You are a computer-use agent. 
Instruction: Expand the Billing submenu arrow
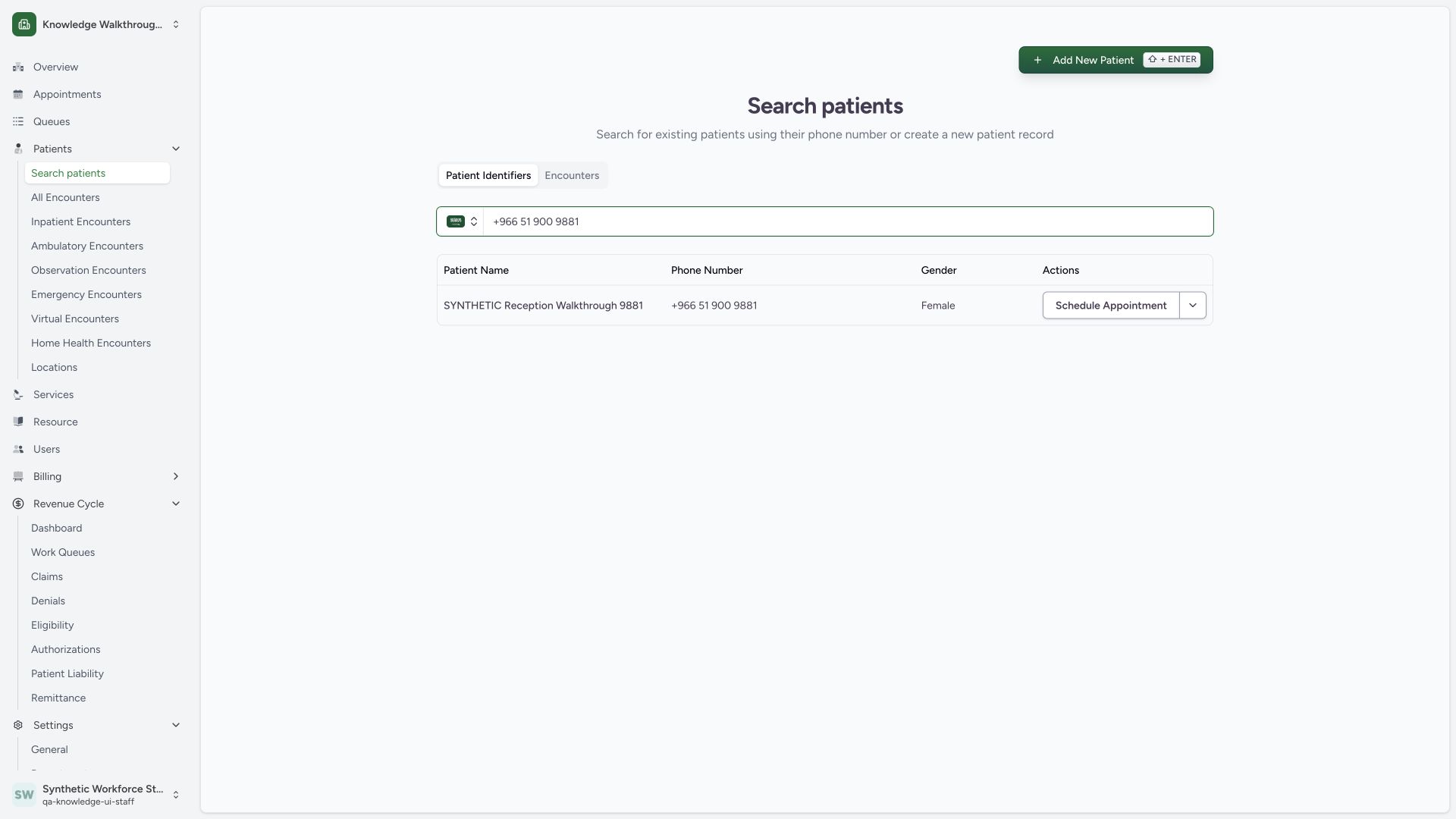(176, 476)
